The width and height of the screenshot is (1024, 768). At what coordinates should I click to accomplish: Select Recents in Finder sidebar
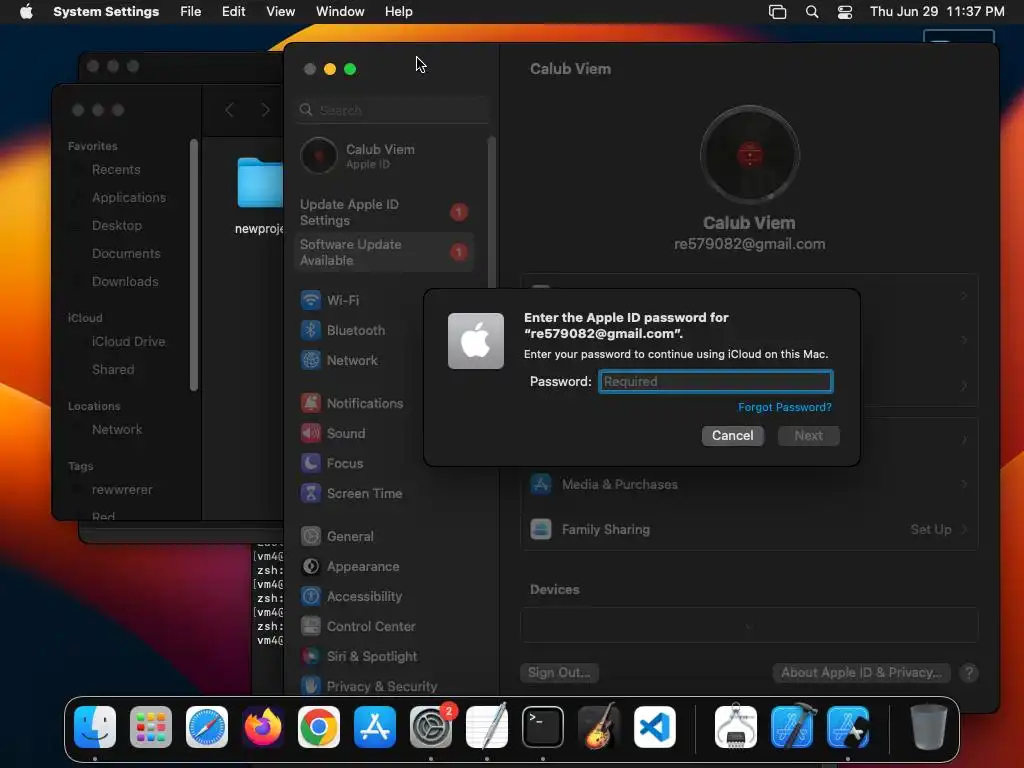pos(116,170)
